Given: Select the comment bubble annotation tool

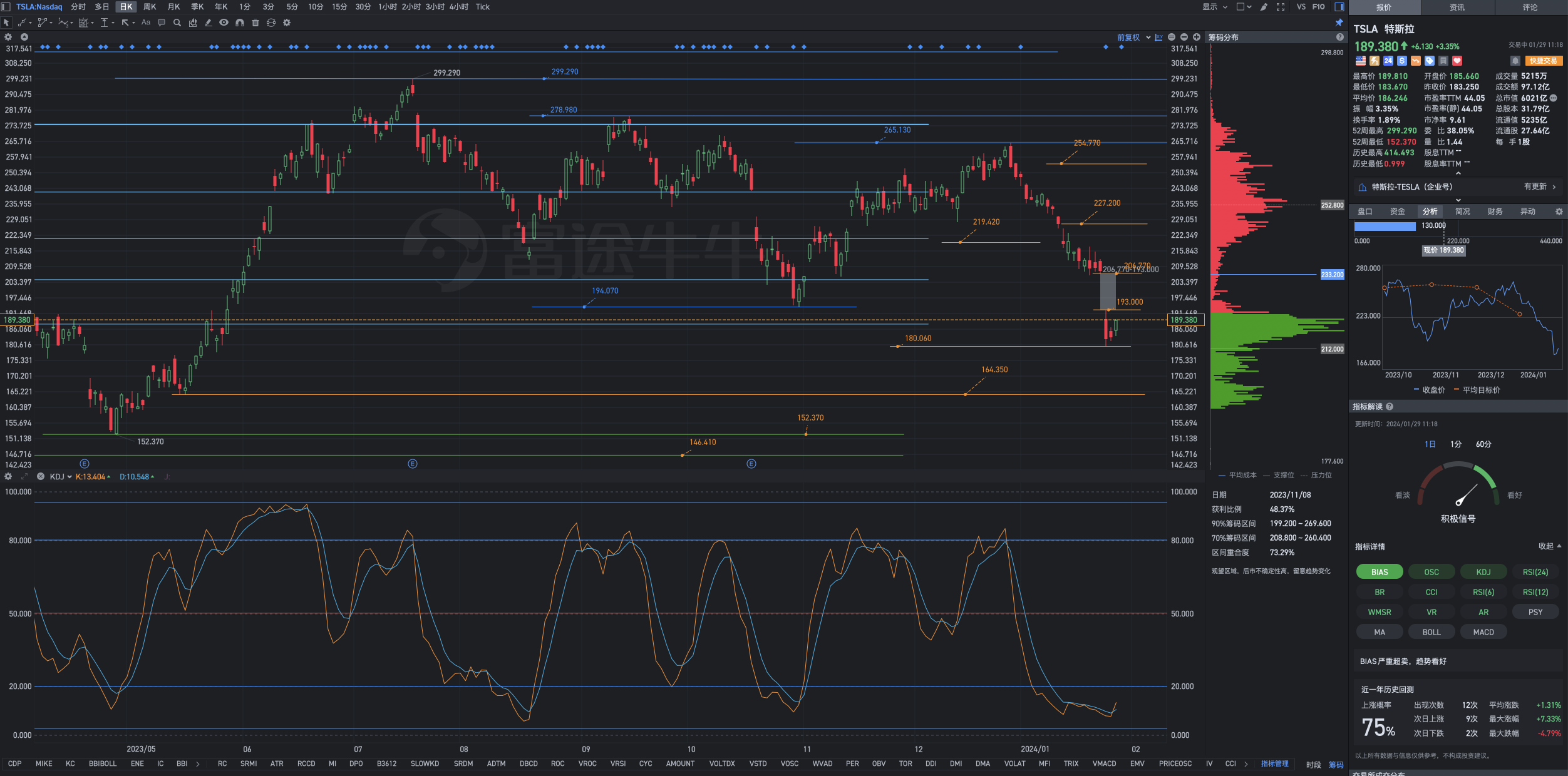Looking at the screenshot, I should [162, 23].
